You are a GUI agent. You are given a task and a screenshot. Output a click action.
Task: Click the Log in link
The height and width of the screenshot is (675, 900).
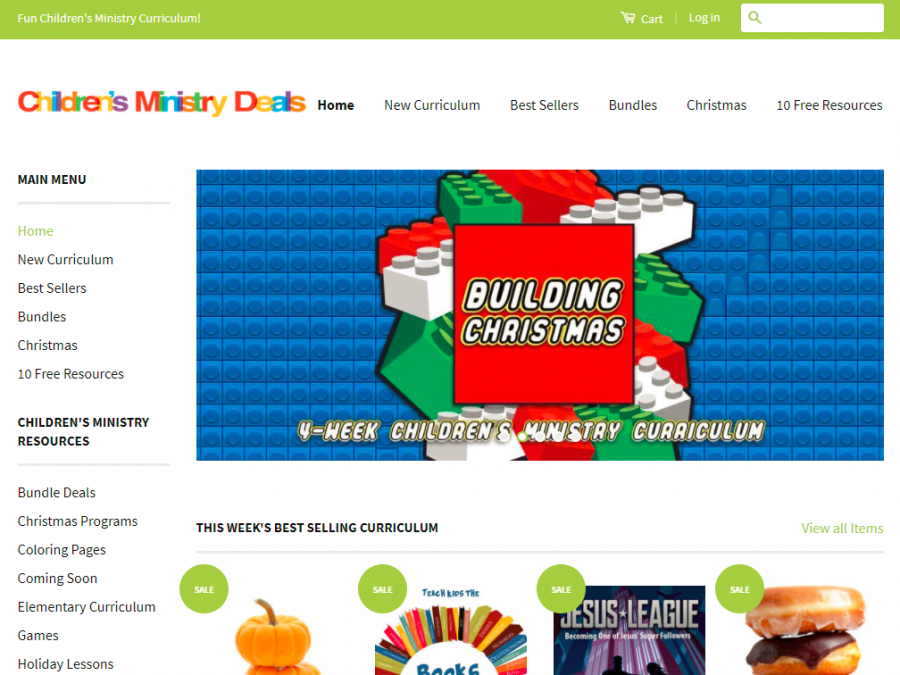704,18
